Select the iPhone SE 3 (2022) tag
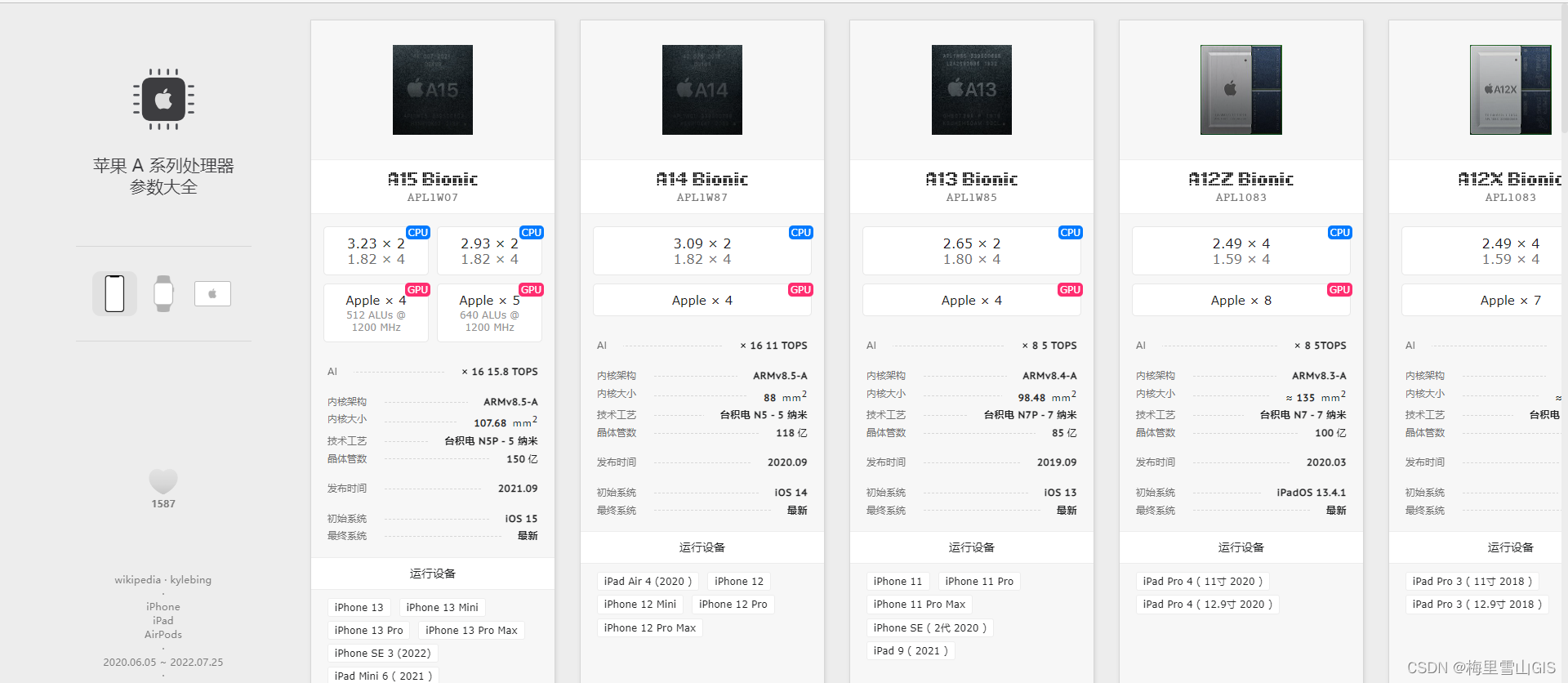The height and width of the screenshot is (683, 1568). pyautogui.click(x=382, y=654)
